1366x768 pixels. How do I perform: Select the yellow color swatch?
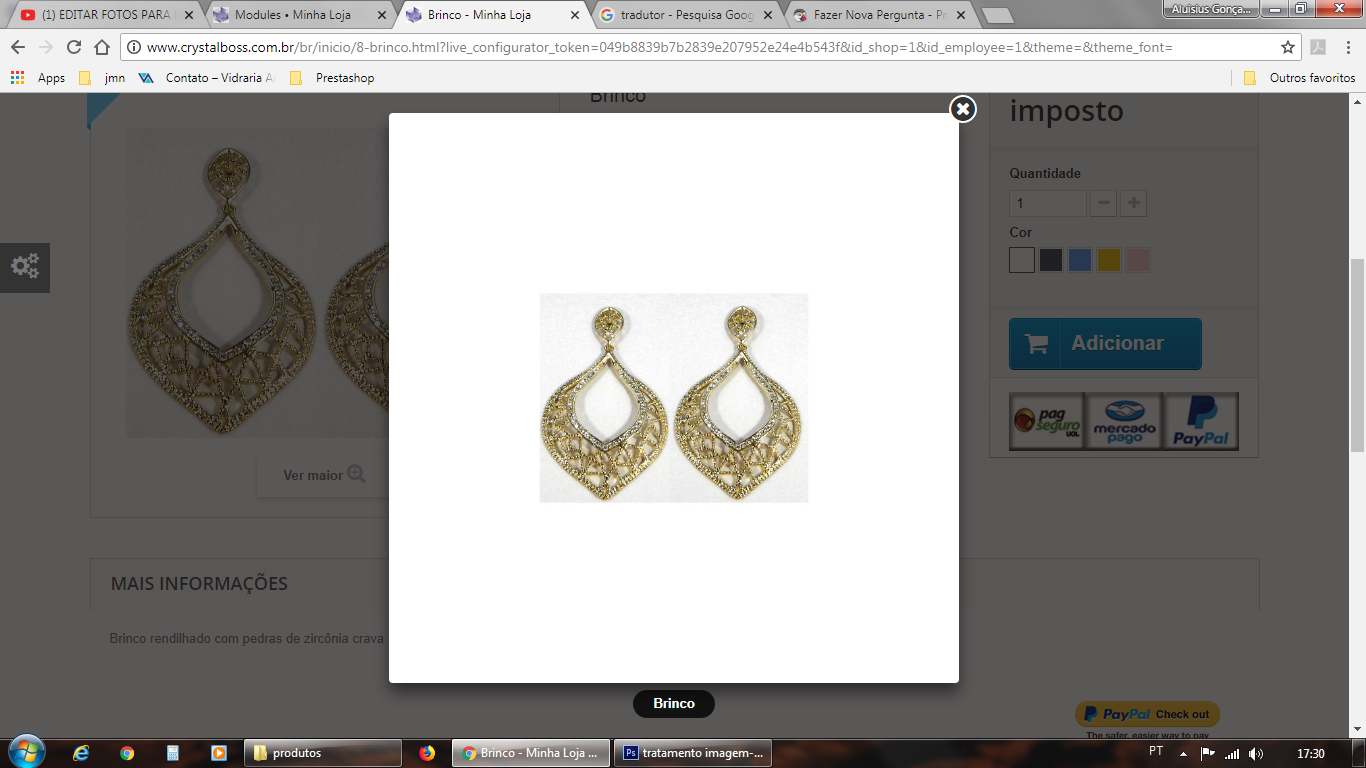[x=1109, y=260]
